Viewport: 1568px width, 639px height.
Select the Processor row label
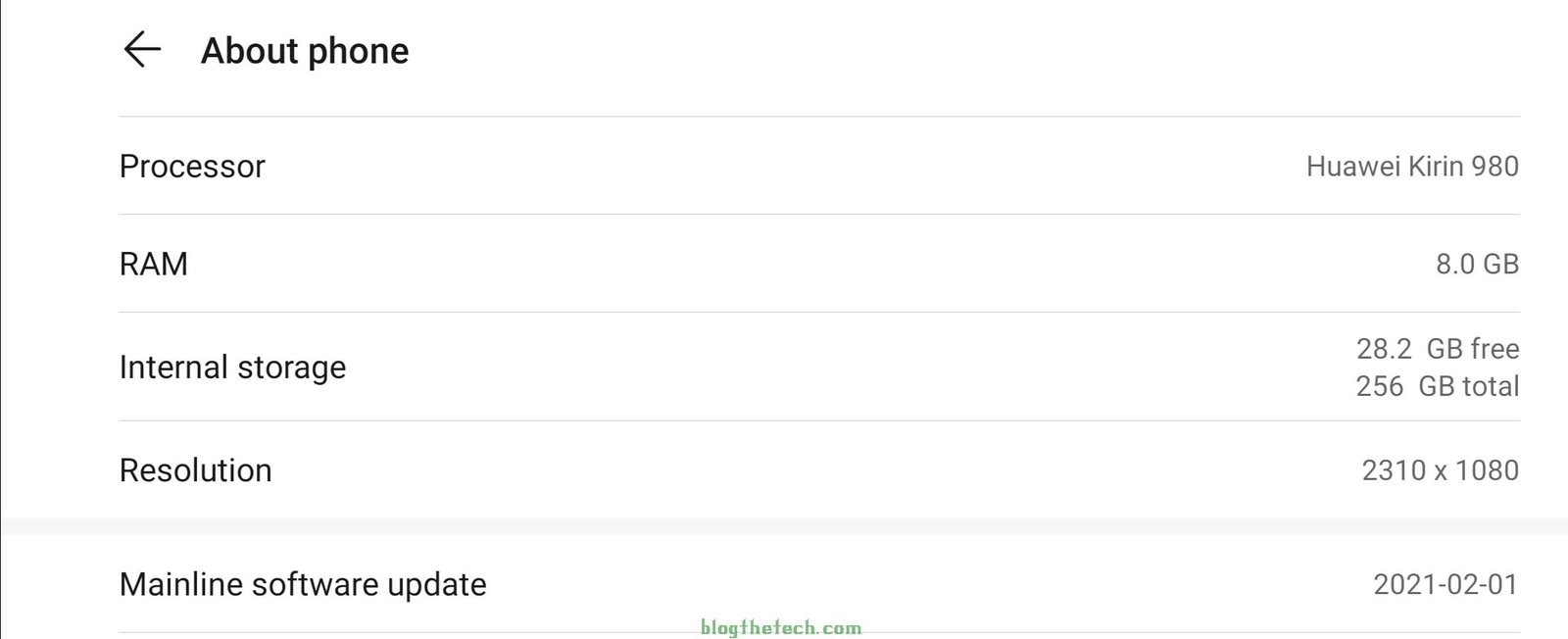192,167
